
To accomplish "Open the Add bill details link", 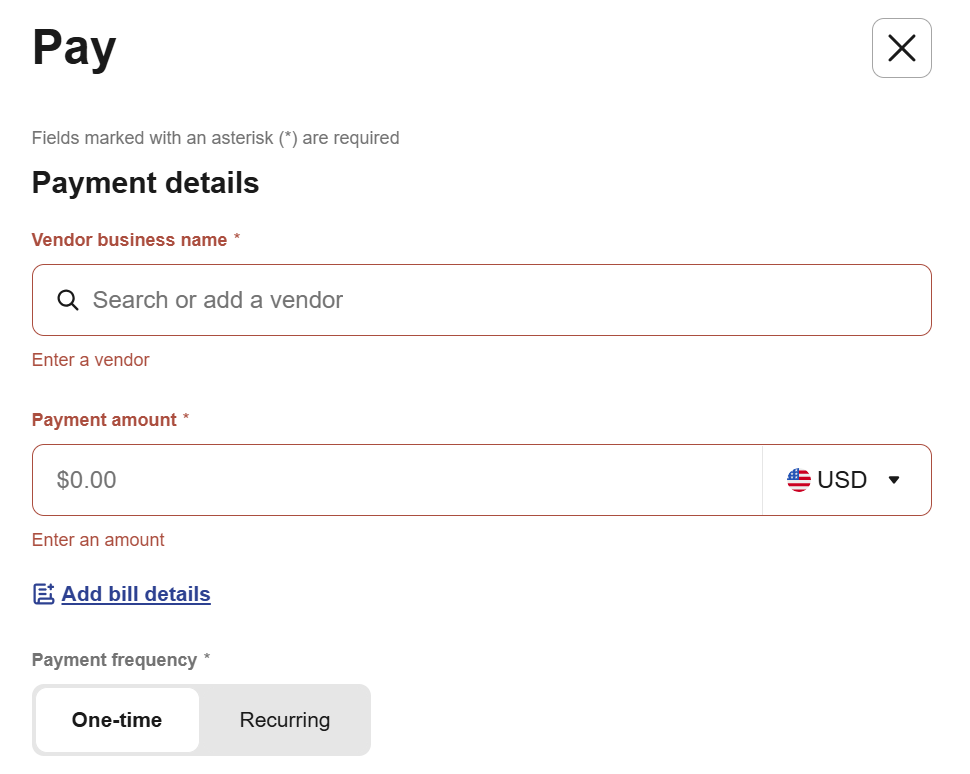I will pyautogui.click(x=136, y=594).
